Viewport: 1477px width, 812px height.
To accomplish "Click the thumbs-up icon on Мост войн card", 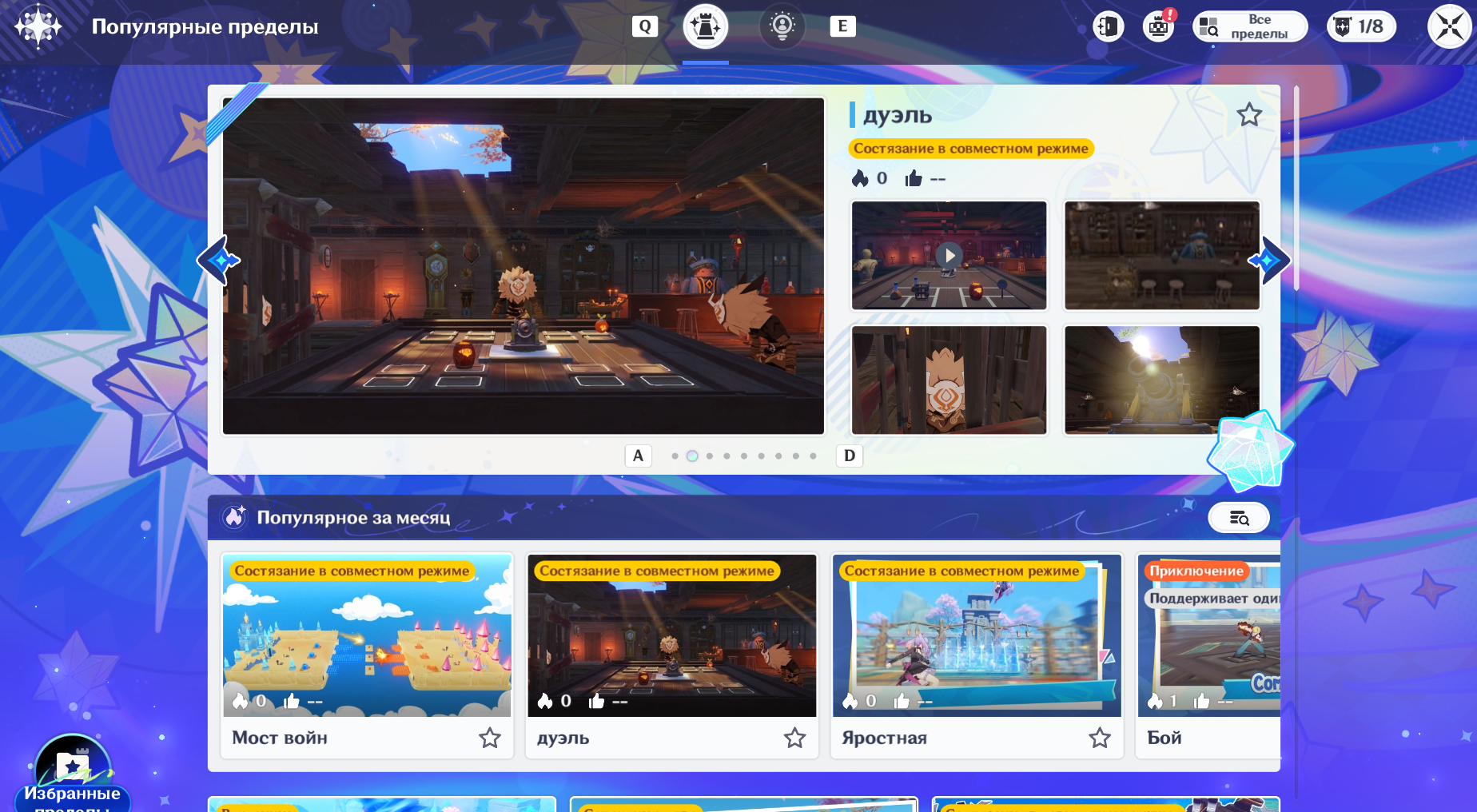I will point(292,702).
